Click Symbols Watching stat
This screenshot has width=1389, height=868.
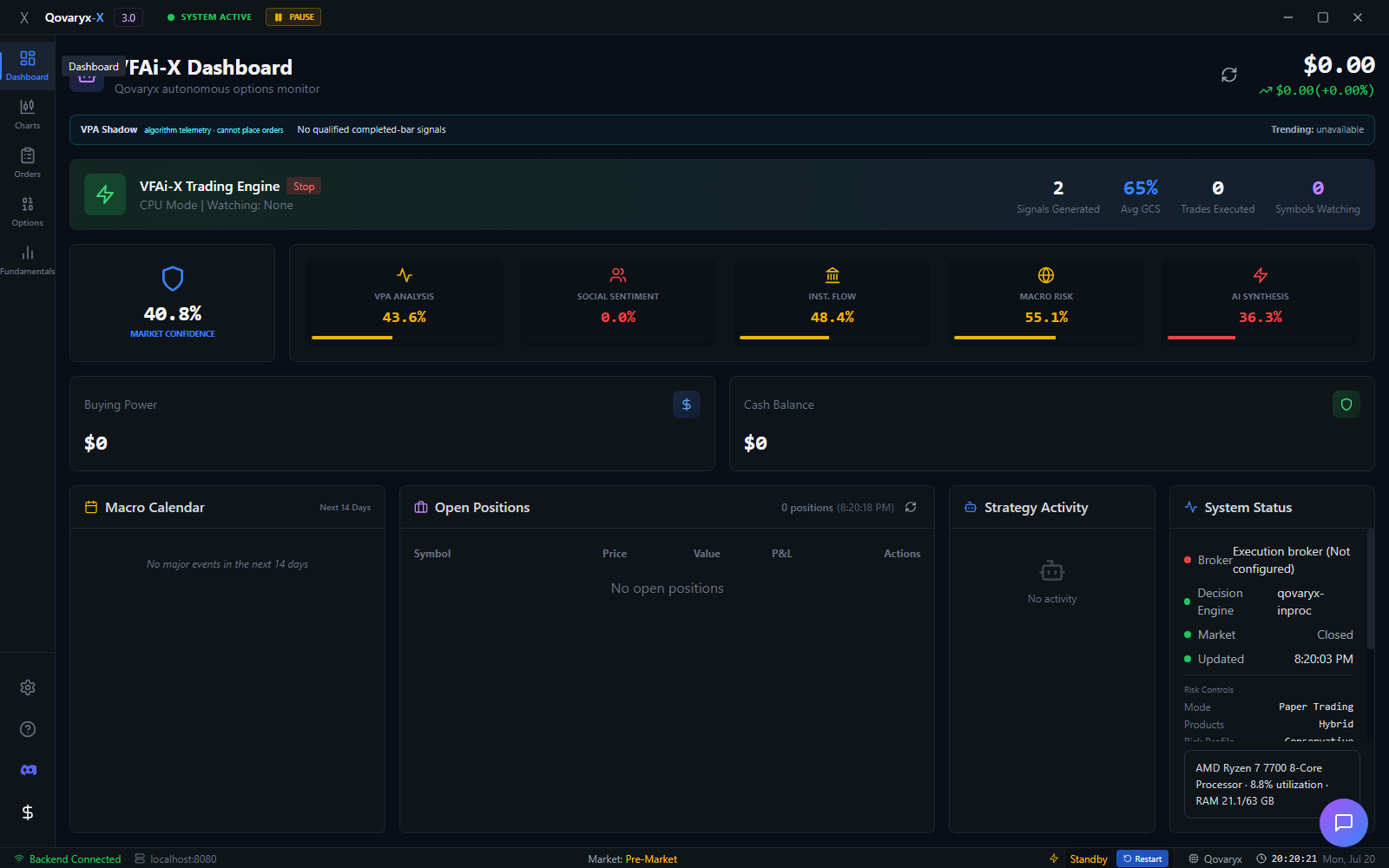pyautogui.click(x=1318, y=196)
